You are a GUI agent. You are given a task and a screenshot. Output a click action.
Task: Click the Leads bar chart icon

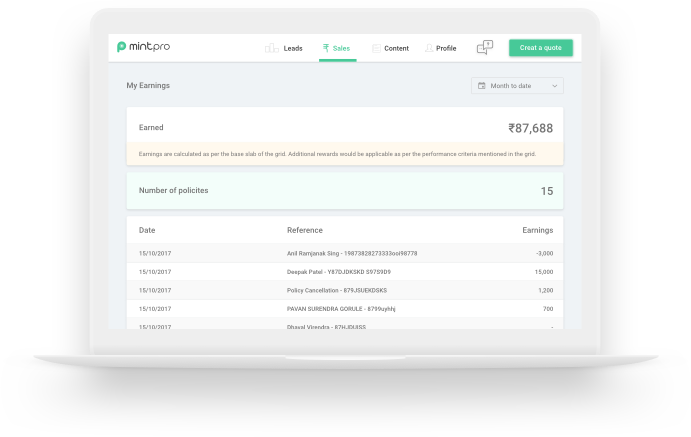point(271,48)
